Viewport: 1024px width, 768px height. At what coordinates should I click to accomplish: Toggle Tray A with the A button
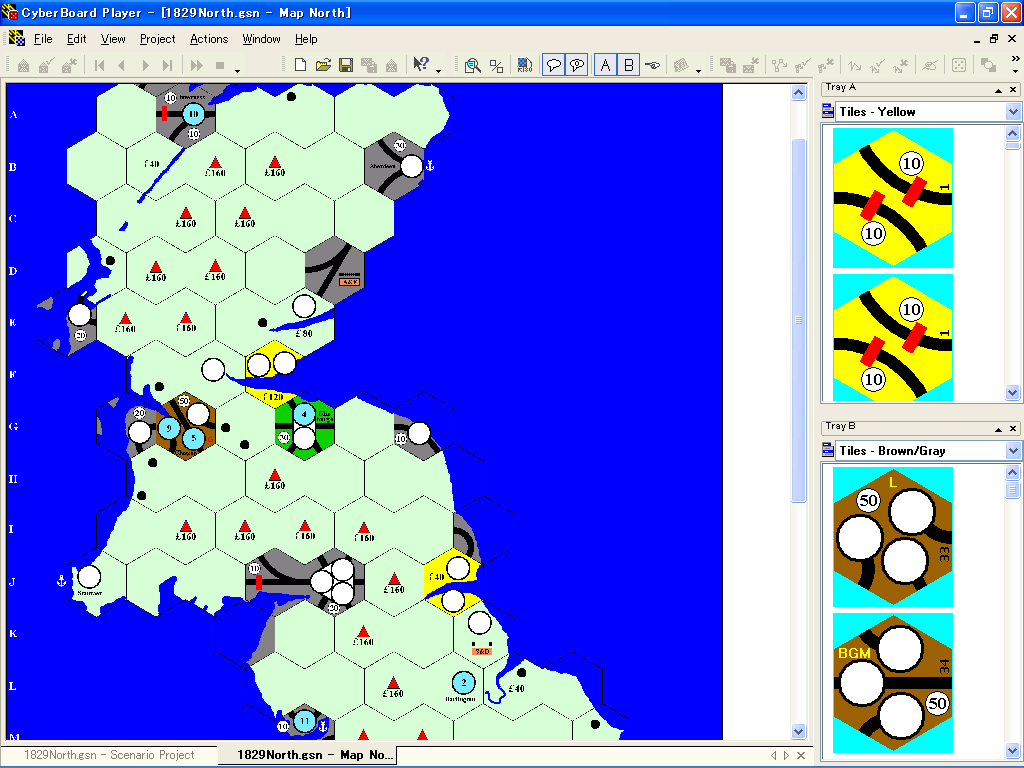tap(605, 65)
